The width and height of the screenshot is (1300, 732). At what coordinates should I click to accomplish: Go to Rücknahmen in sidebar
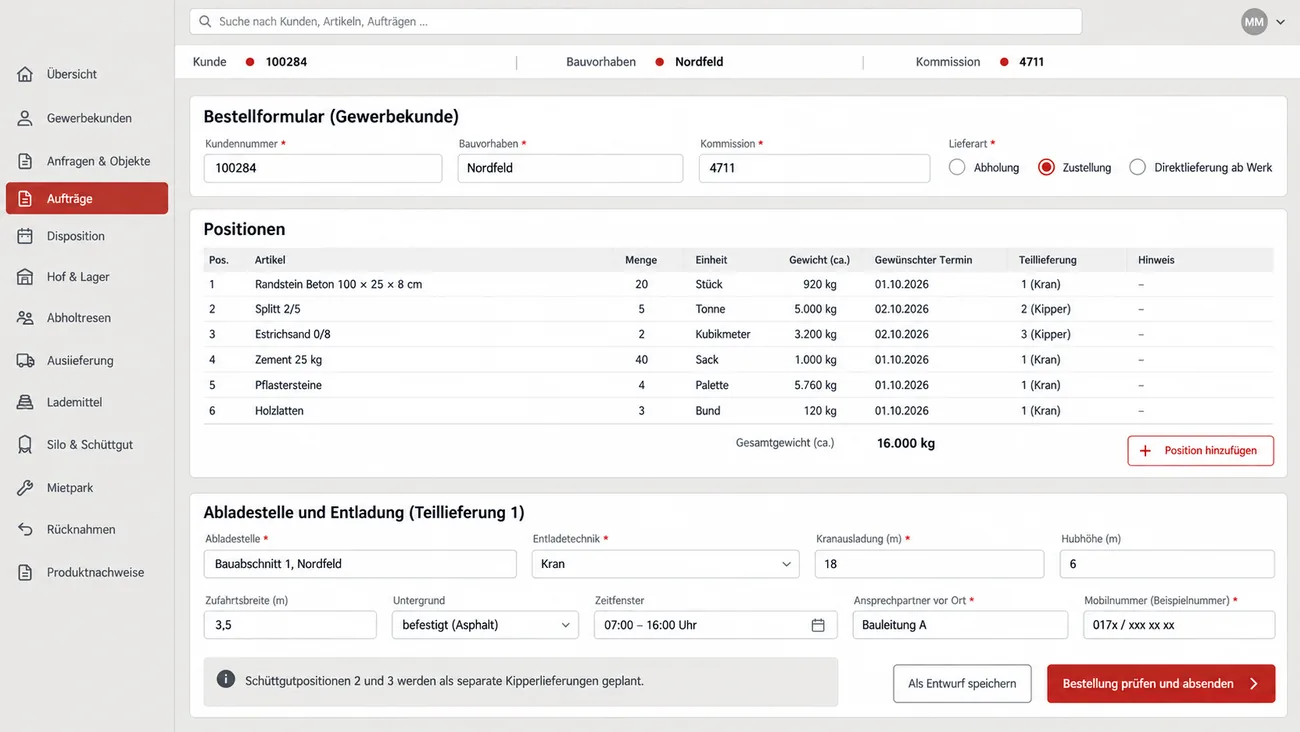pos(86,530)
